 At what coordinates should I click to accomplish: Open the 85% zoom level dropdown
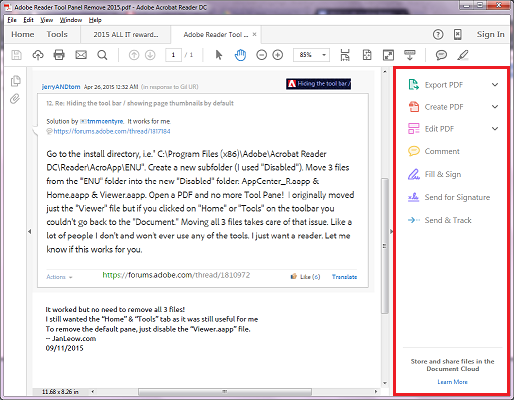click(x=324, y=55)
